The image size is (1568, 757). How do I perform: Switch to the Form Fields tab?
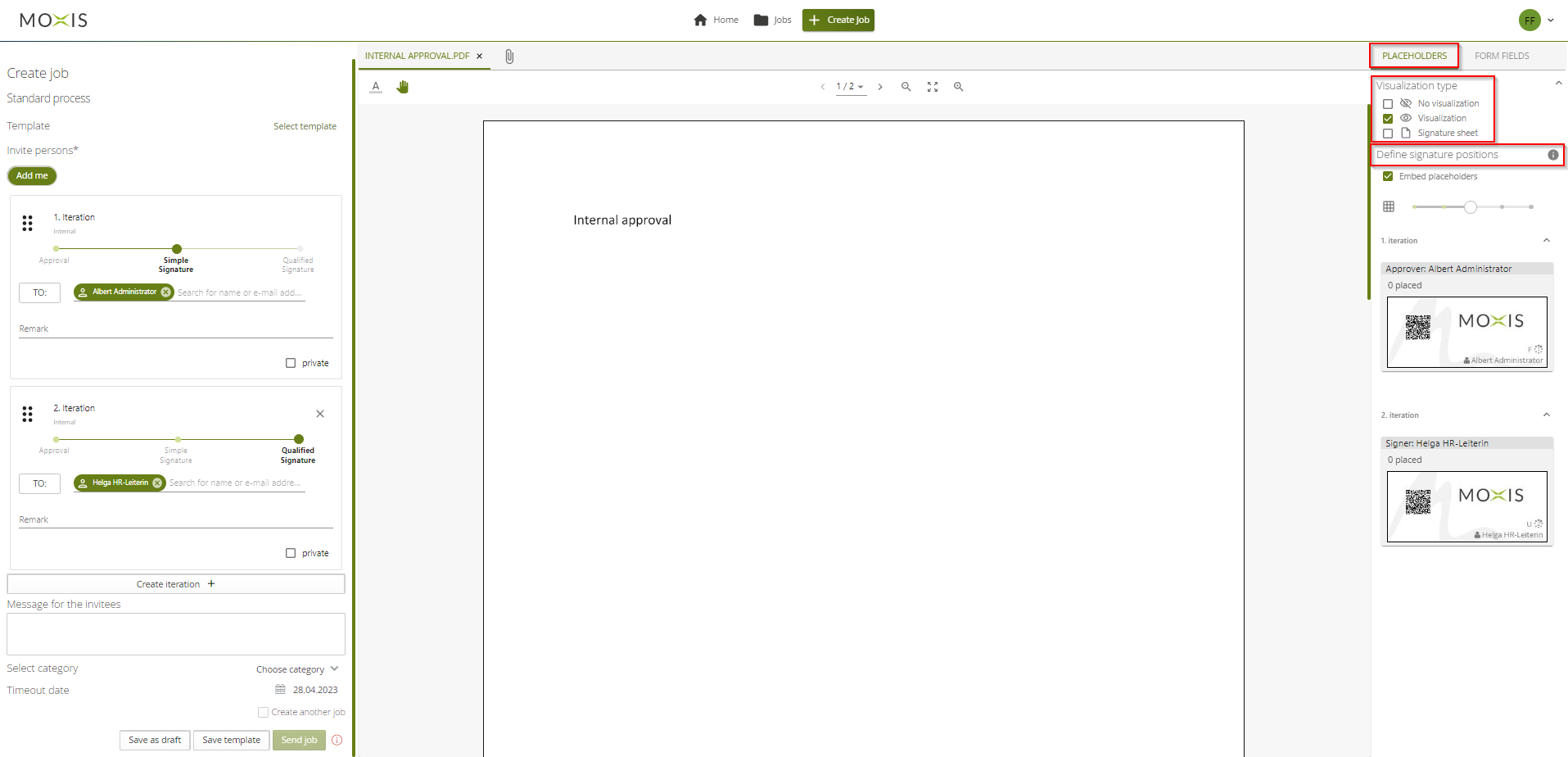1501,56
